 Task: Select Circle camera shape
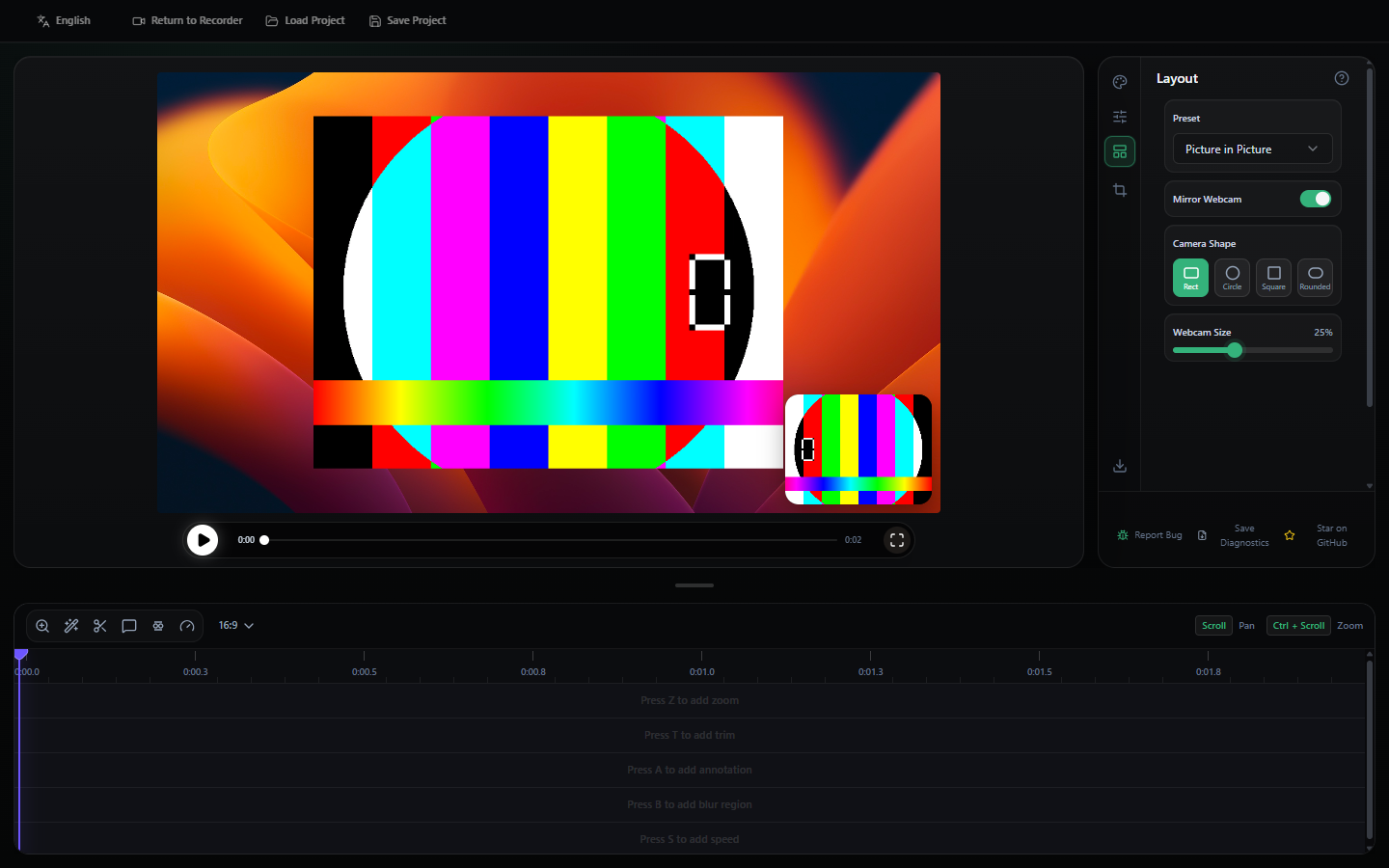[1233, 278]
